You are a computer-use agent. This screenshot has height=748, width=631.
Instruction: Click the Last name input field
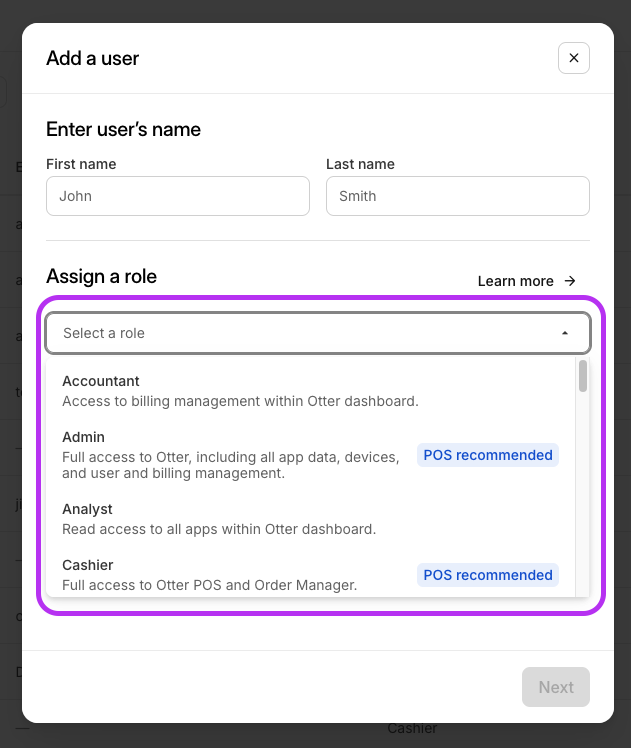pos(458,196)
